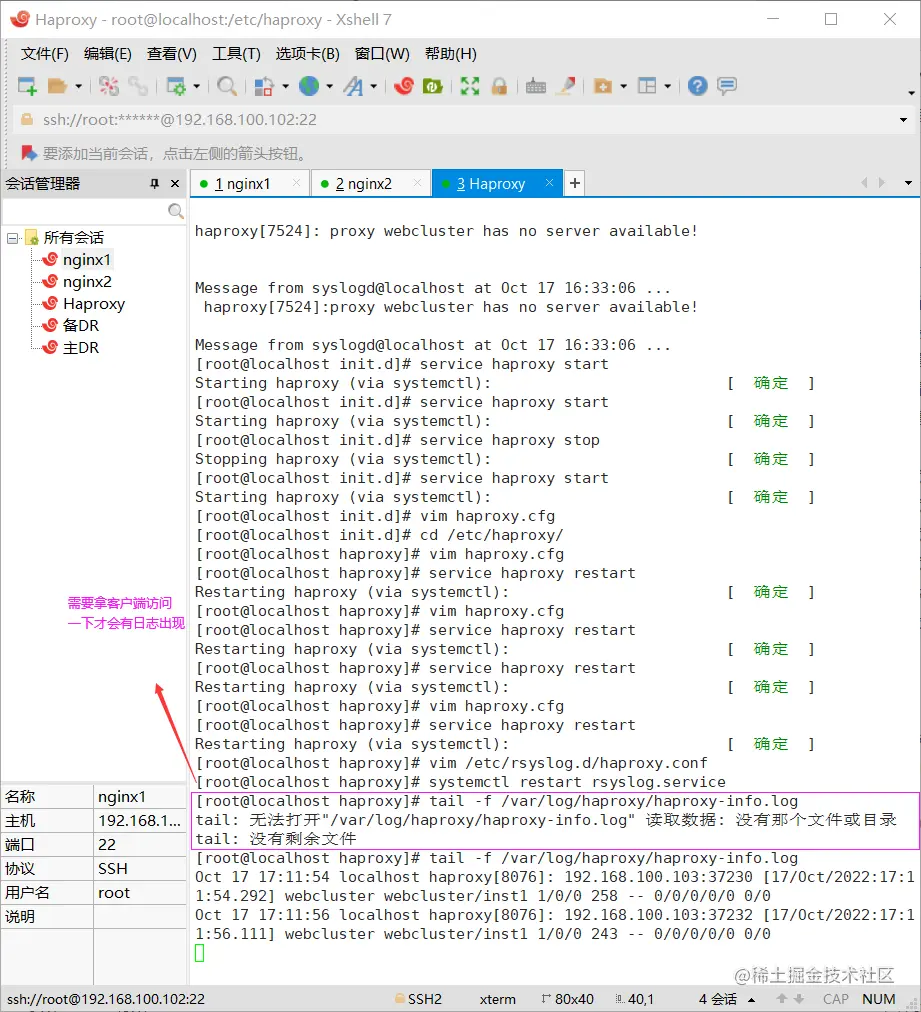Open session properties gear icon
921x1012 pixels.
(x=176, y=86)
